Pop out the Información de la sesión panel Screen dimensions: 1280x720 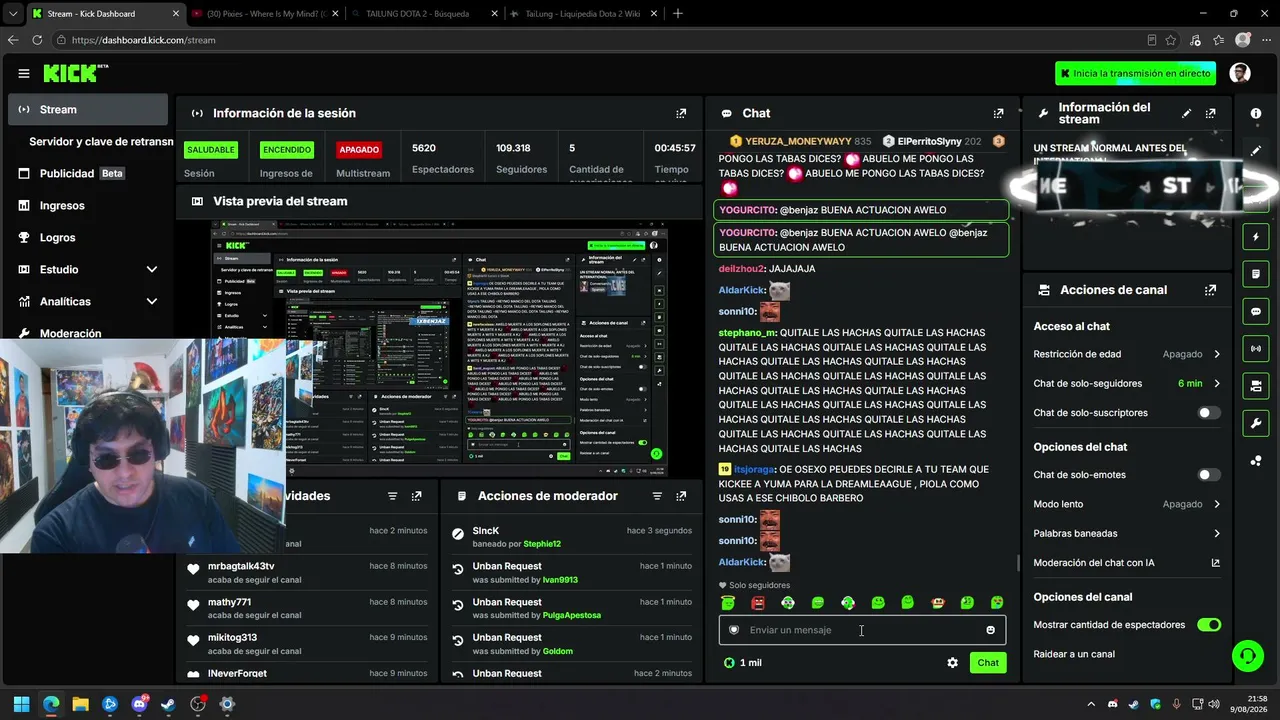681,113
